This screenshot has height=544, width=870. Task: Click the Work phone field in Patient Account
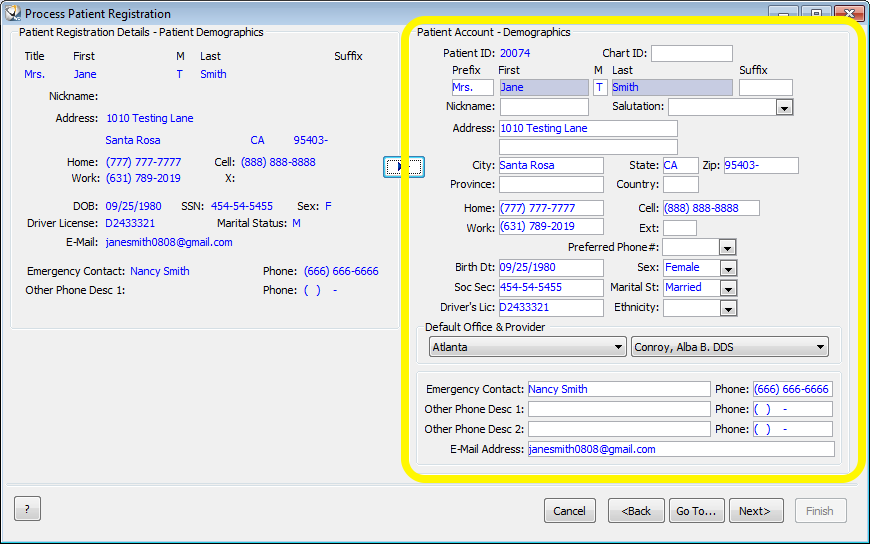[551, 226]
